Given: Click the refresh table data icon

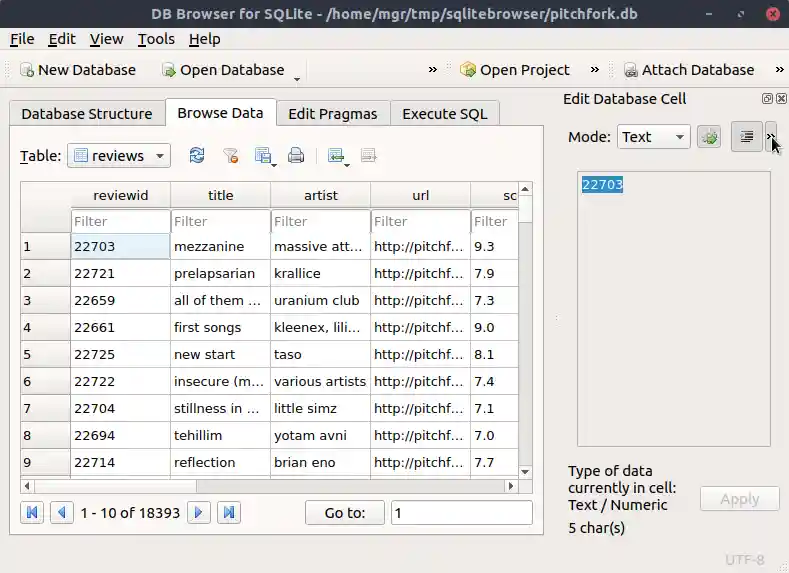Looking at the screenshot, I should 197,155.
